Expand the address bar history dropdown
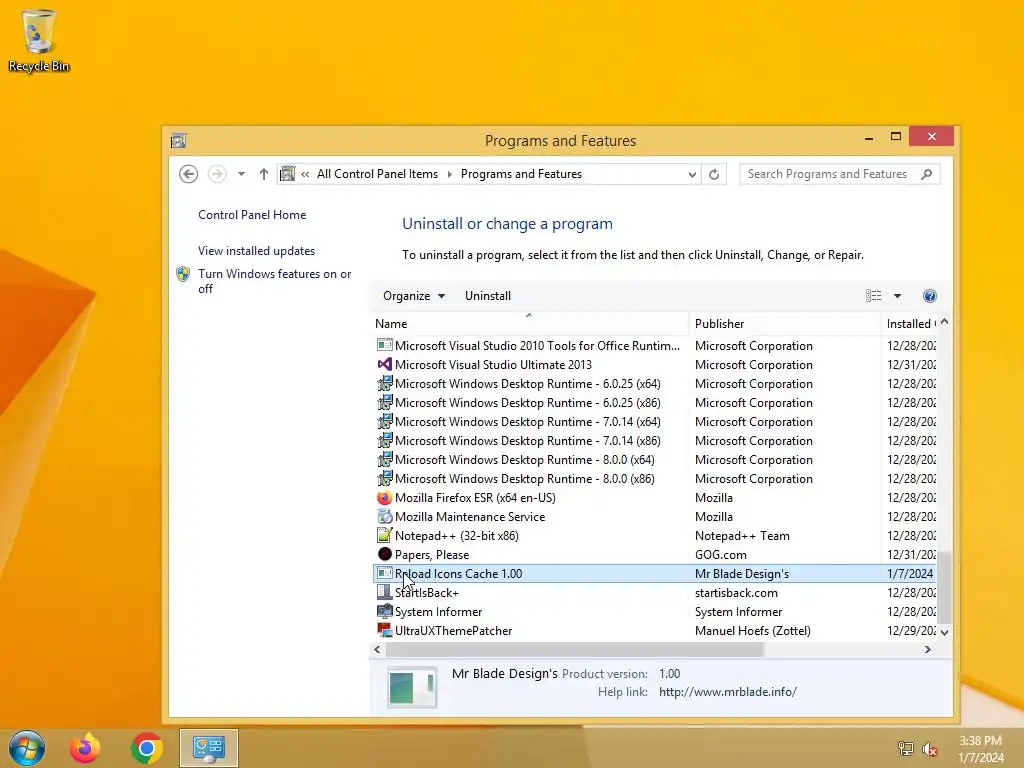The image size is (1024, 768). (692, 174)
